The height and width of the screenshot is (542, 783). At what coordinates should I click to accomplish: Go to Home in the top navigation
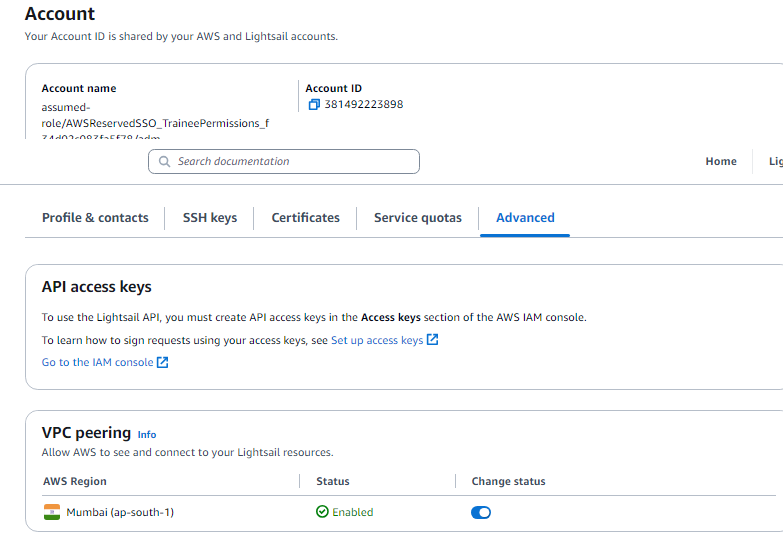(721, 161)
